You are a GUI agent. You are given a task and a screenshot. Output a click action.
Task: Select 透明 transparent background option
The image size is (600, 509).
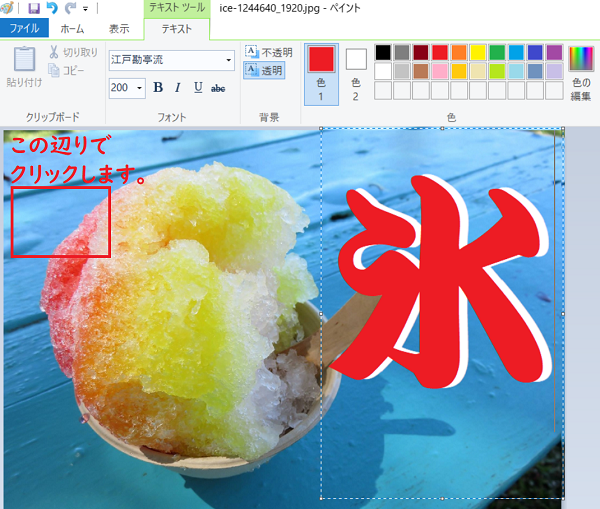pos(264,70)
